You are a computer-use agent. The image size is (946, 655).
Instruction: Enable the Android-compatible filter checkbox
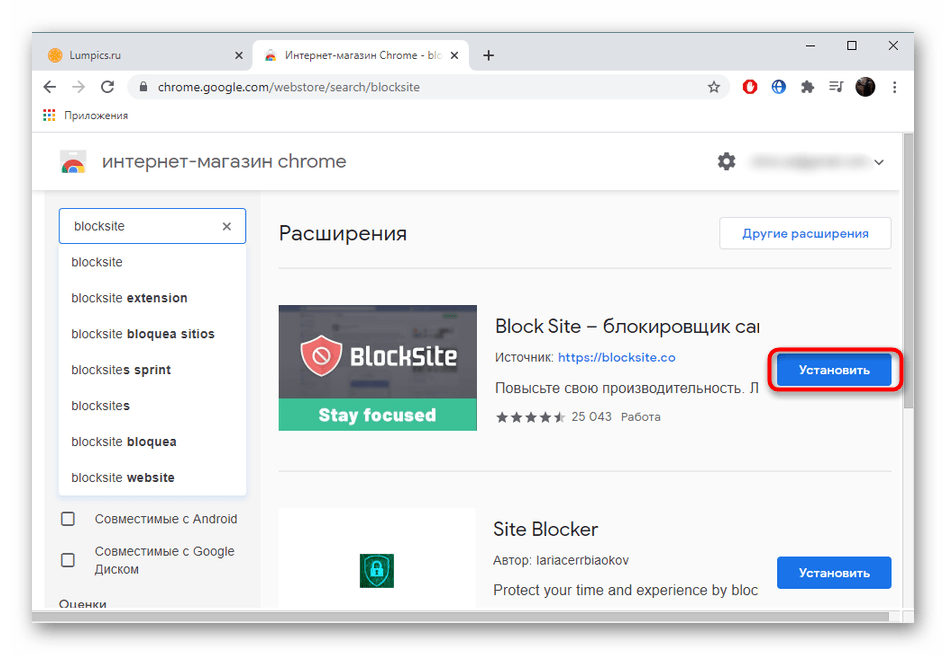(x=68, y=519)
